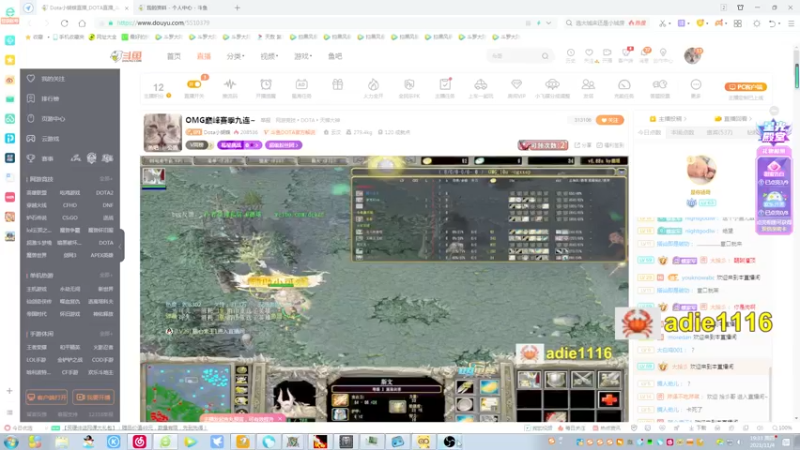Viewport: 800px width, 450px height.
Task: Click the orange PC客户端 button
Action: 745,87
